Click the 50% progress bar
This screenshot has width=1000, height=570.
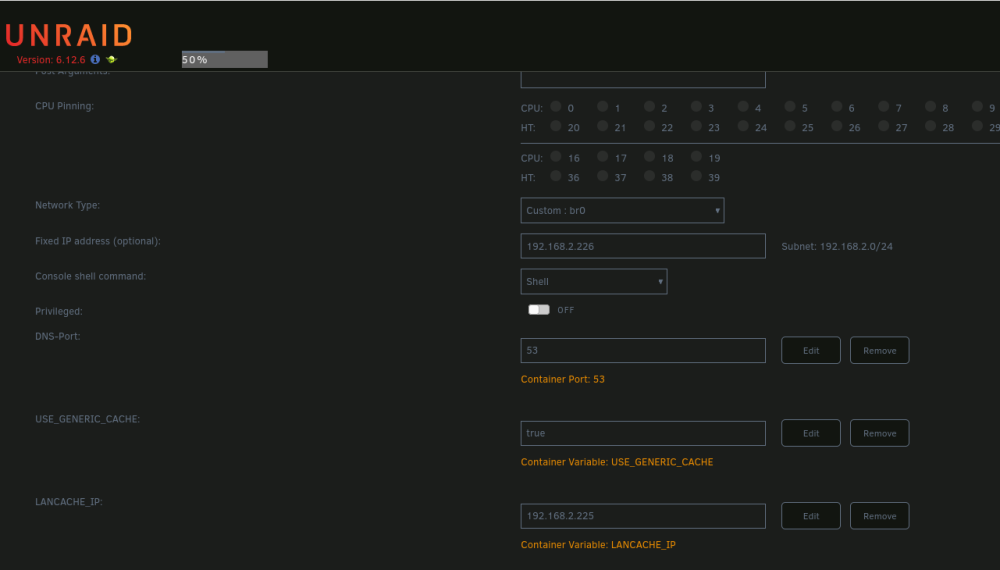224,59
